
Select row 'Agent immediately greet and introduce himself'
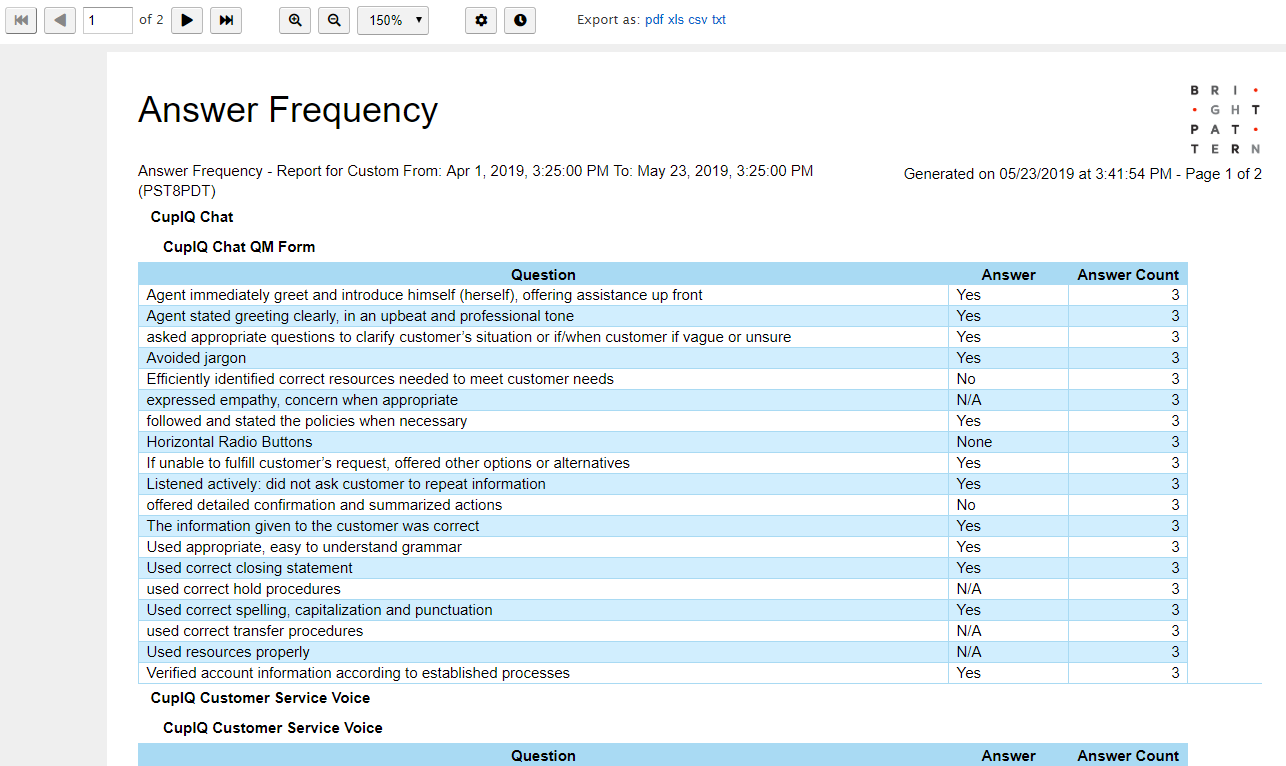click(663, 295)
